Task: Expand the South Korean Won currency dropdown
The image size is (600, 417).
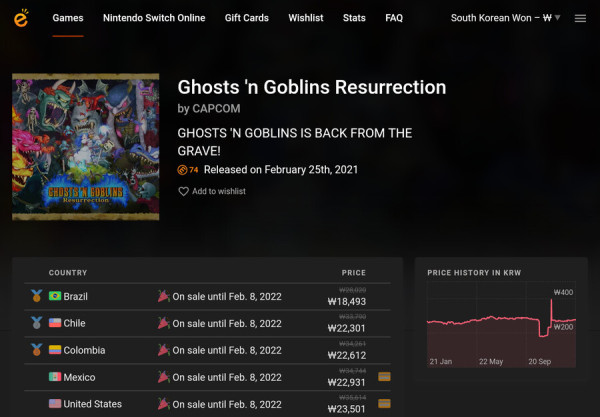Action: [505, 18]
